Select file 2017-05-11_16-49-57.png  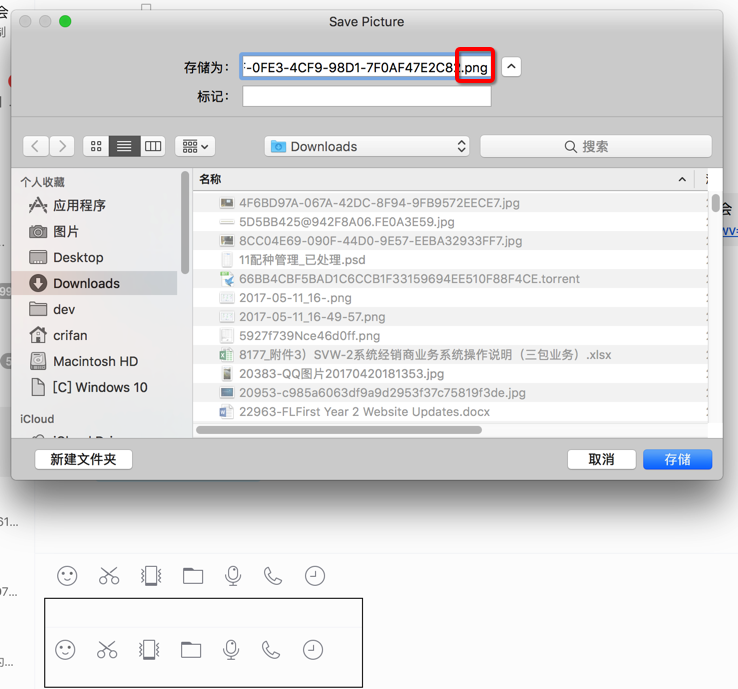pyautogui.click(x=450, y=317)
